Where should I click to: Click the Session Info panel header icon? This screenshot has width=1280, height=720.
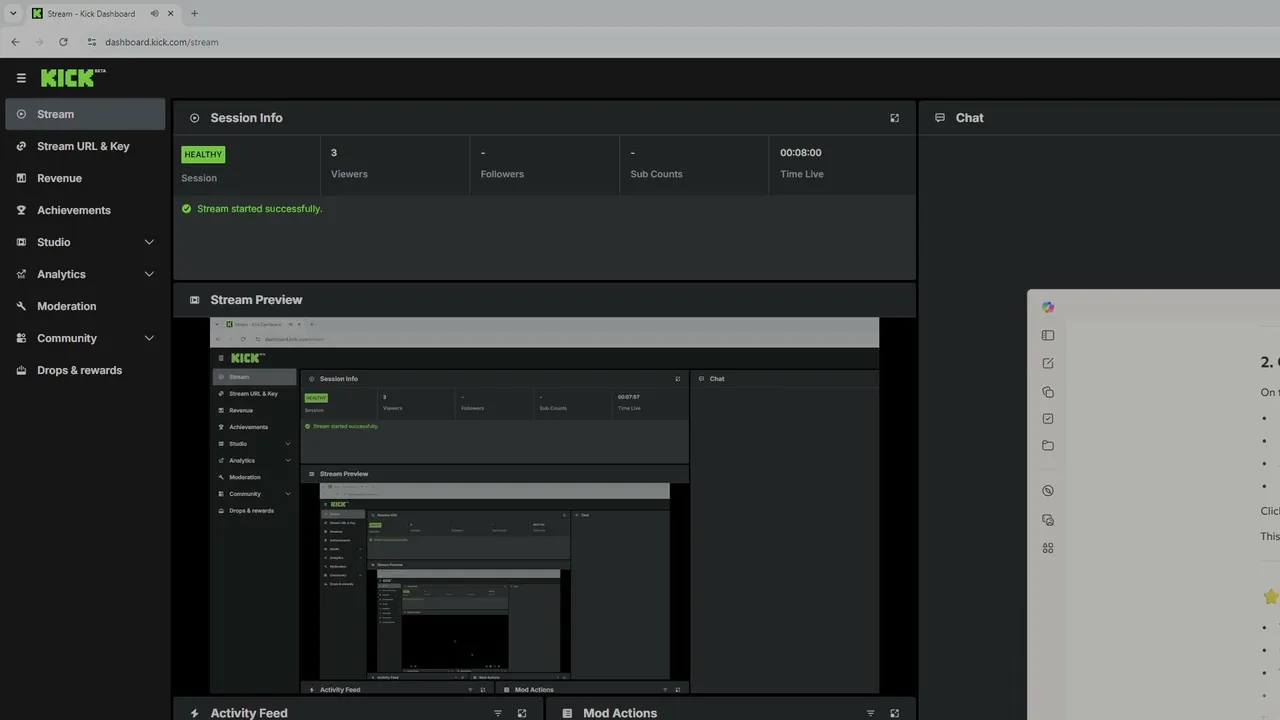point(194,118)
